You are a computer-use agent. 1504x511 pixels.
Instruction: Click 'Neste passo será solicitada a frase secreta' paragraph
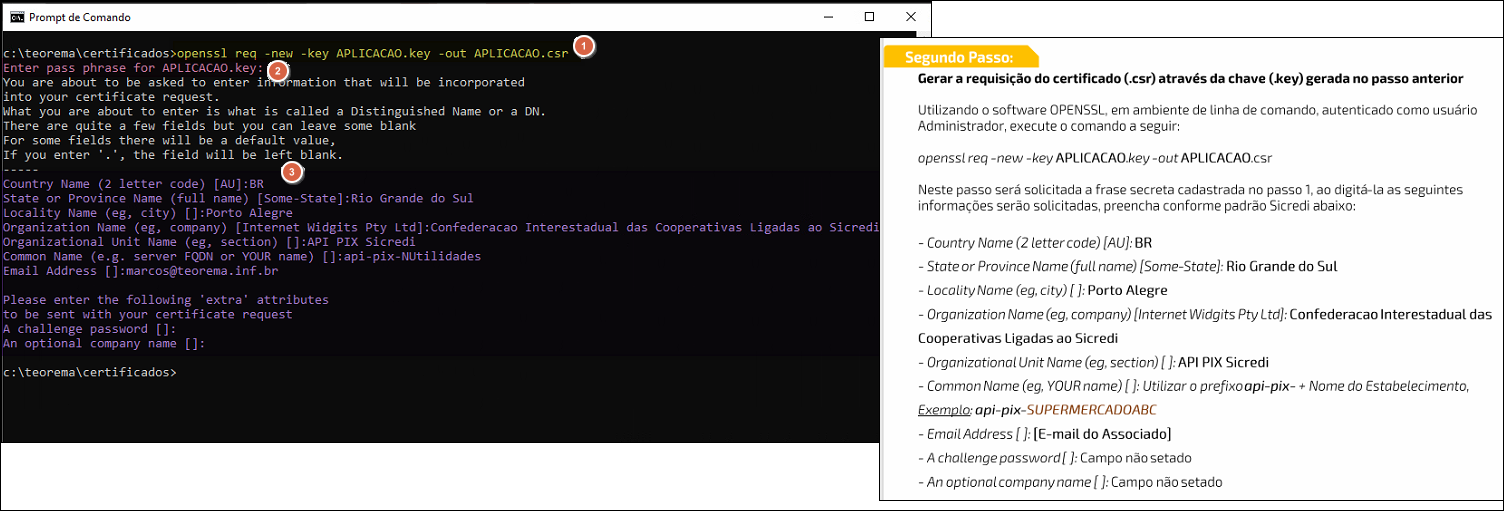coord(1190,197)
